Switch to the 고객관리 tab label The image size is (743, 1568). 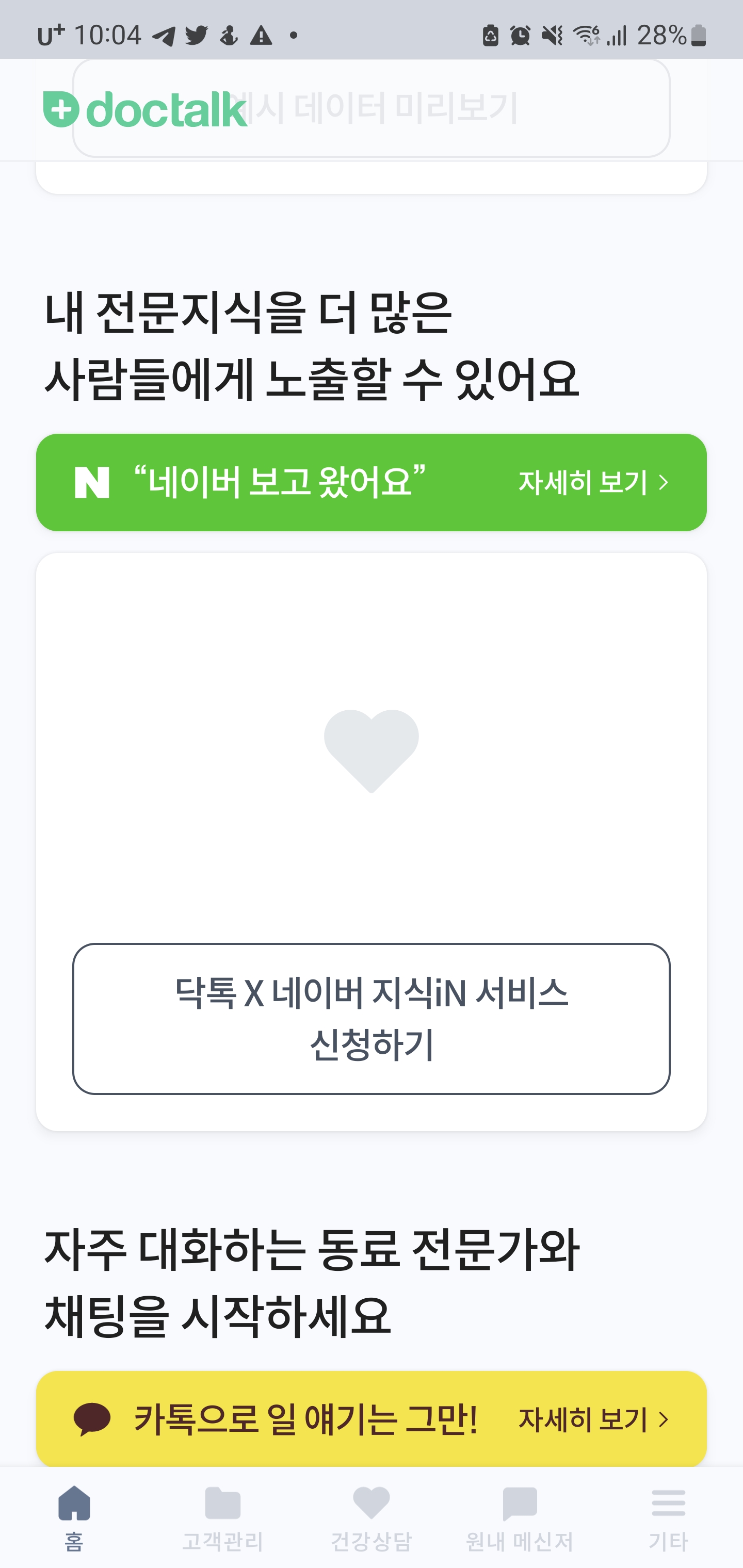[x=223, y=1542]
